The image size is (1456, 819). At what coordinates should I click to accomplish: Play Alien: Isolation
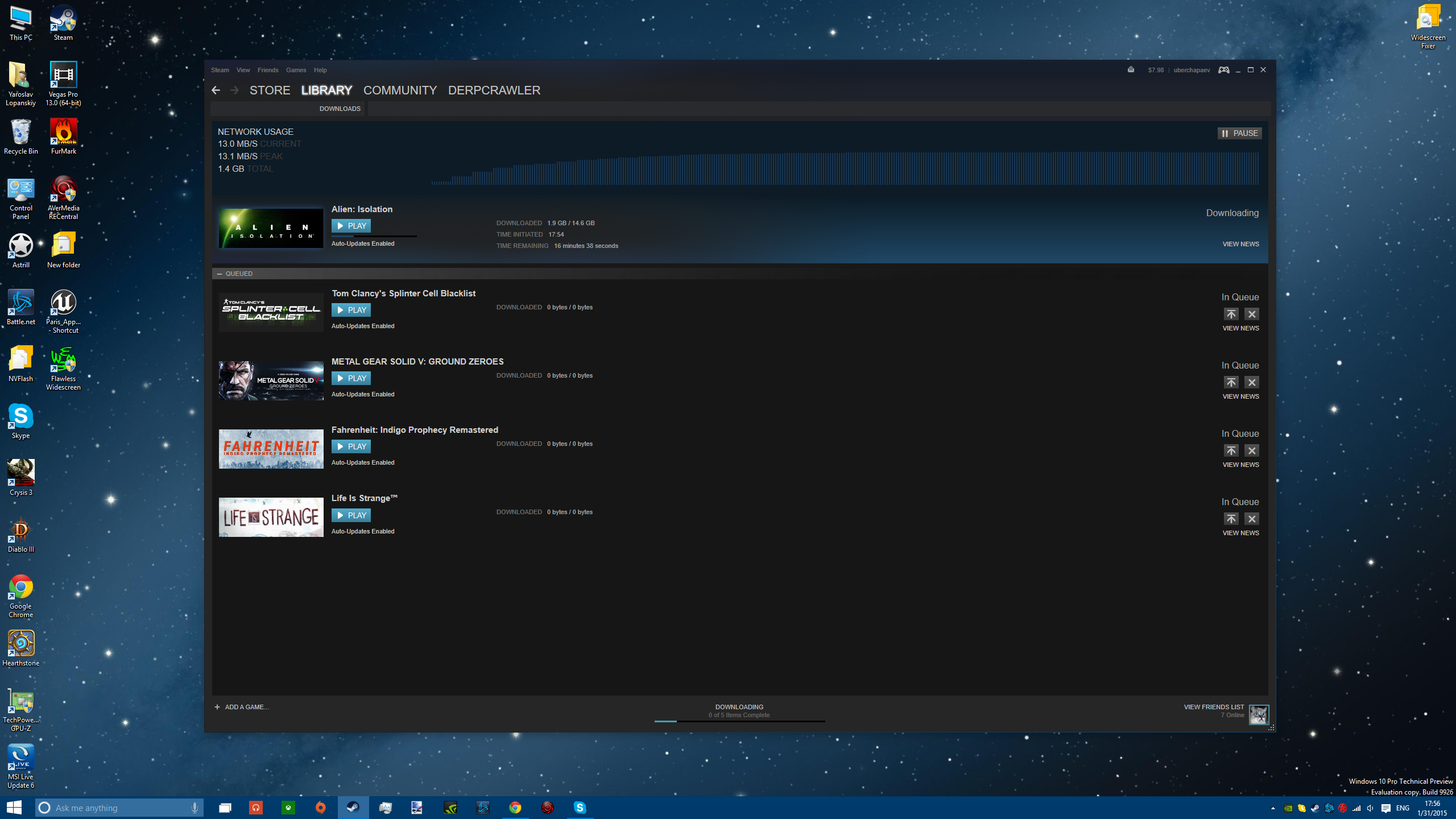[x=351, y=226]
